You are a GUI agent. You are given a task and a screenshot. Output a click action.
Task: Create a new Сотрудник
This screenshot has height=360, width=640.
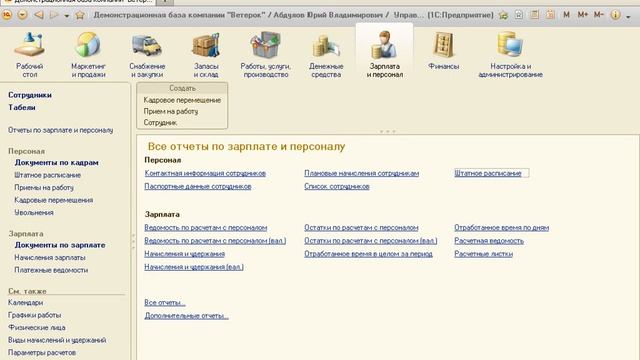160,122
